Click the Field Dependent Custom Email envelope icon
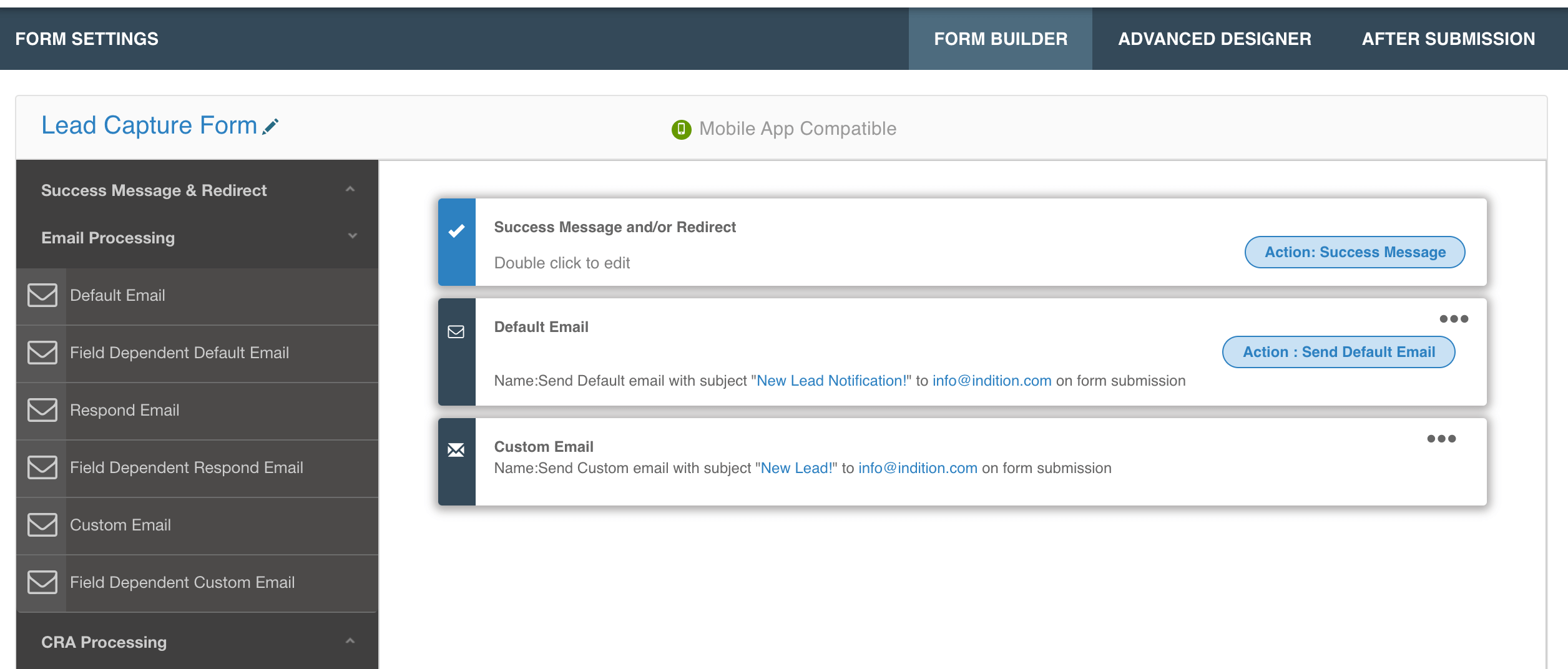Screen dimensions: 1568x669 point(42,582)
